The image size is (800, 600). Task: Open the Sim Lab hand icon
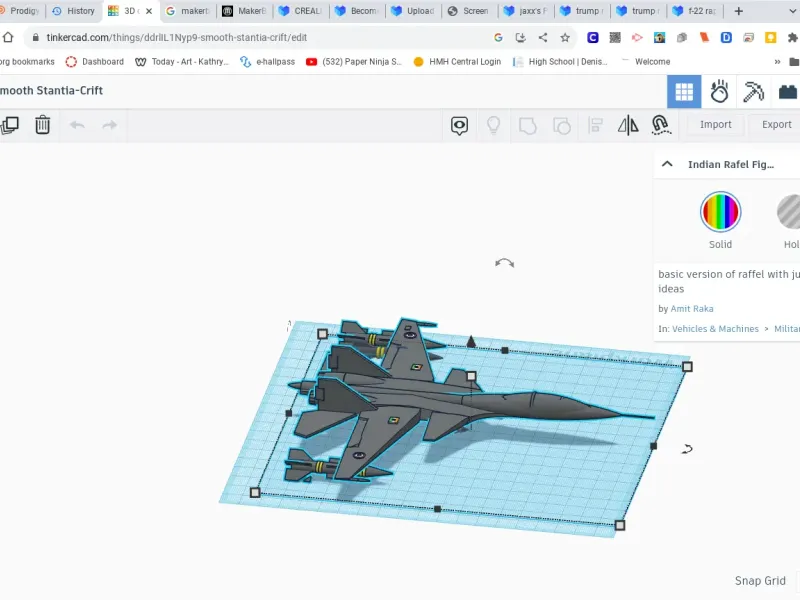[x=719, y=92]
